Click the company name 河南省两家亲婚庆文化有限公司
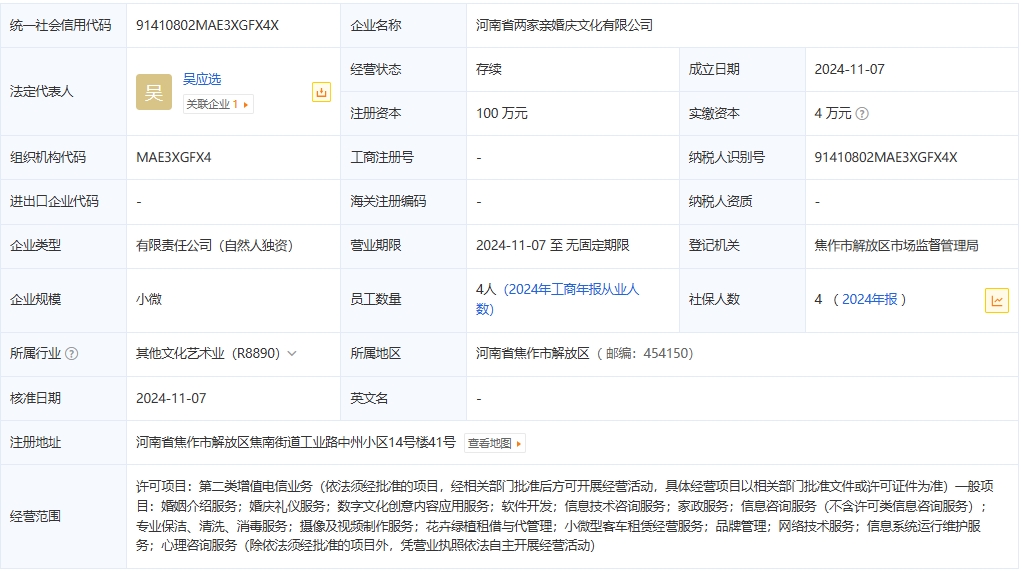Image resolution: width=1022 pixels, height=571 pixels. [x=564, y=25]
